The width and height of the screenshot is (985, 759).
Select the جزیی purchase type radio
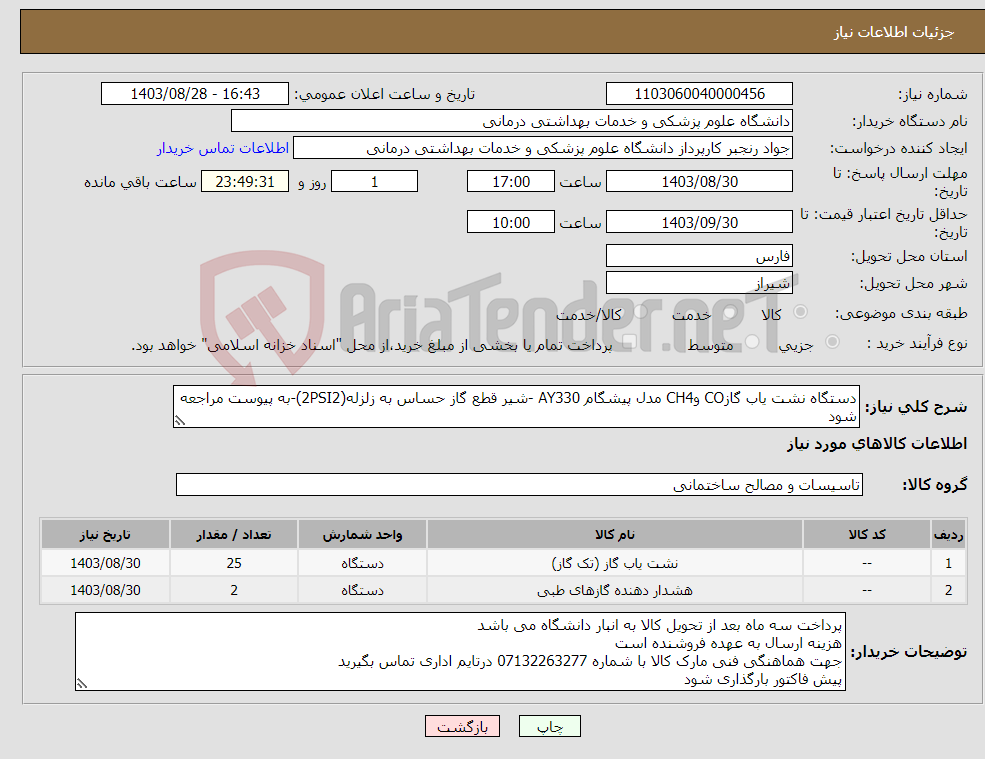tap(832, 342)
